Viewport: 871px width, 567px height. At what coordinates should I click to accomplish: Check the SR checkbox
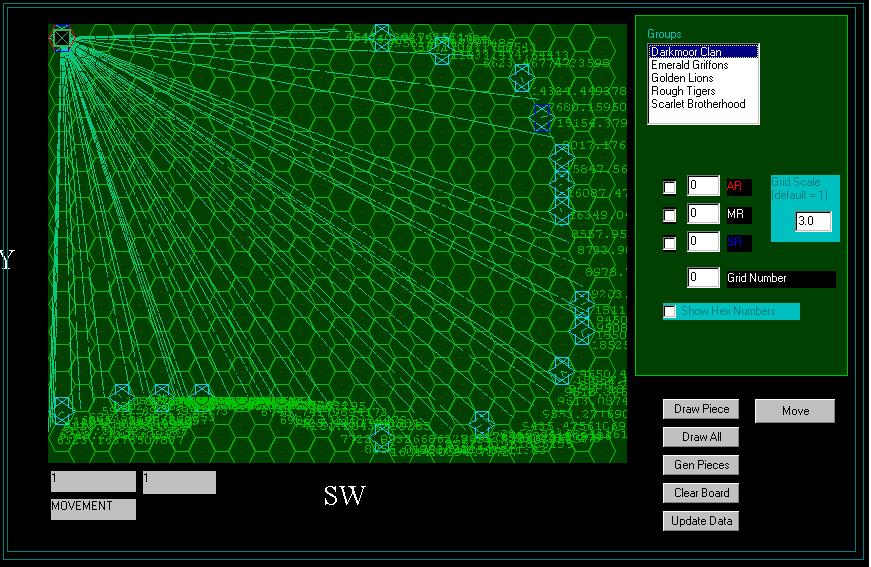(x=670, y=243)
